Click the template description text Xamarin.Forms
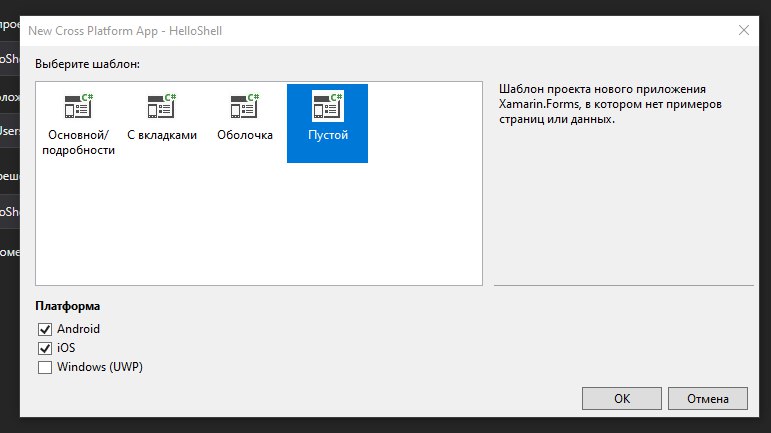Image resolution: width=771 pixels, height=433 pixels. coord(539,104)
